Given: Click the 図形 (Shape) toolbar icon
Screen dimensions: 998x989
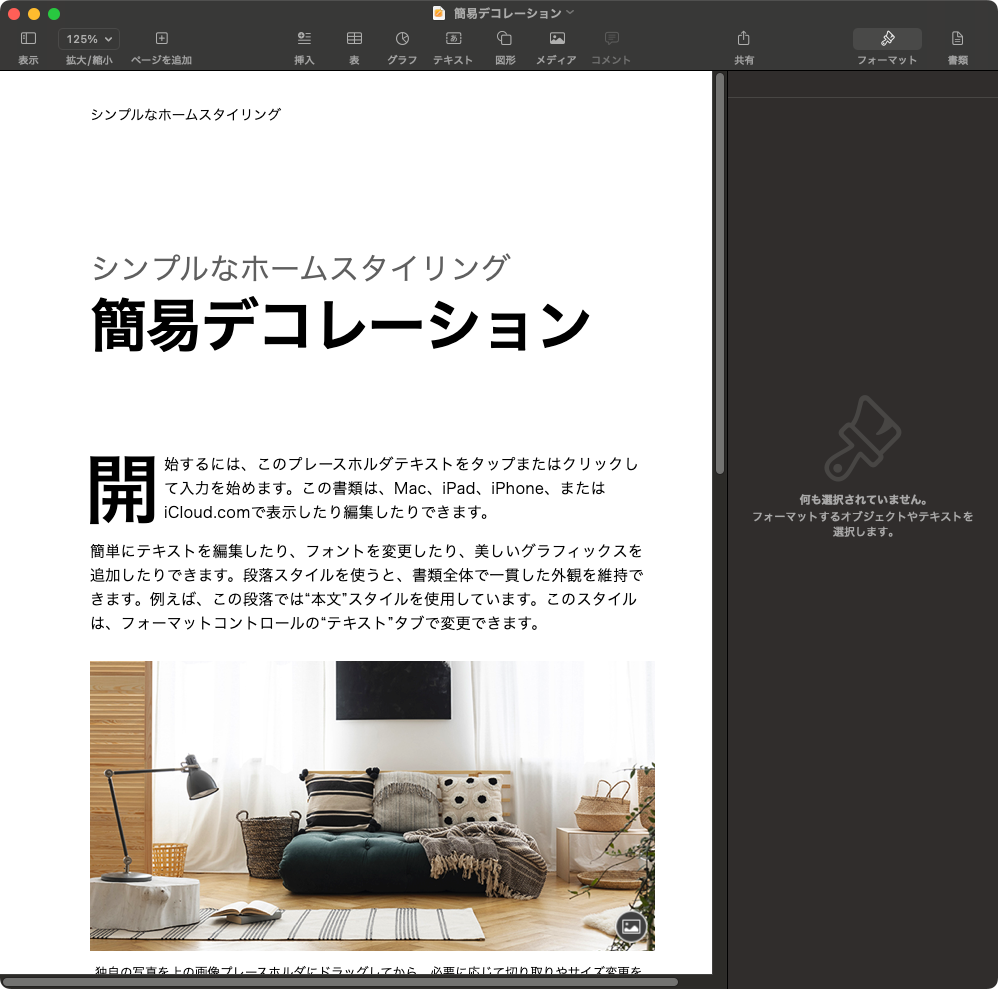Looking at the screenshot, I should (505, 39).
